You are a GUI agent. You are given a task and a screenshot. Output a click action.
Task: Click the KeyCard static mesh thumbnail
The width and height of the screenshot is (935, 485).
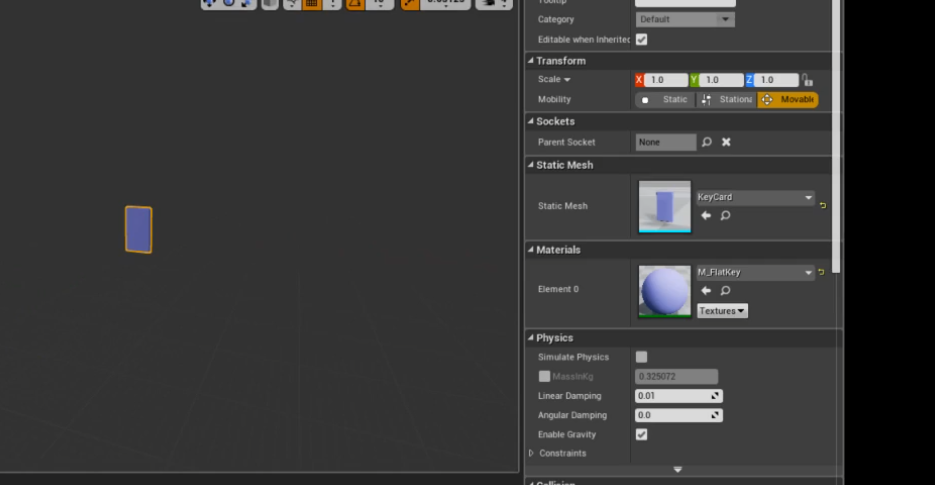664,206
